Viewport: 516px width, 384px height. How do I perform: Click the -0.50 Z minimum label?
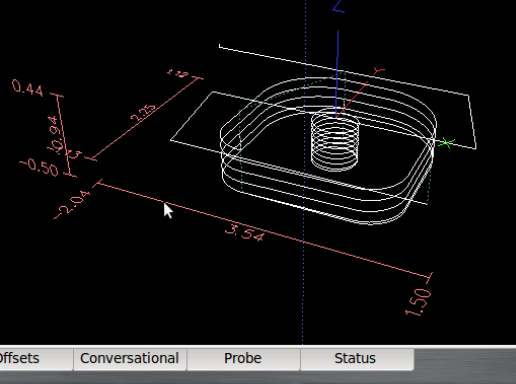pyautogui.click(x=39, y=167)
